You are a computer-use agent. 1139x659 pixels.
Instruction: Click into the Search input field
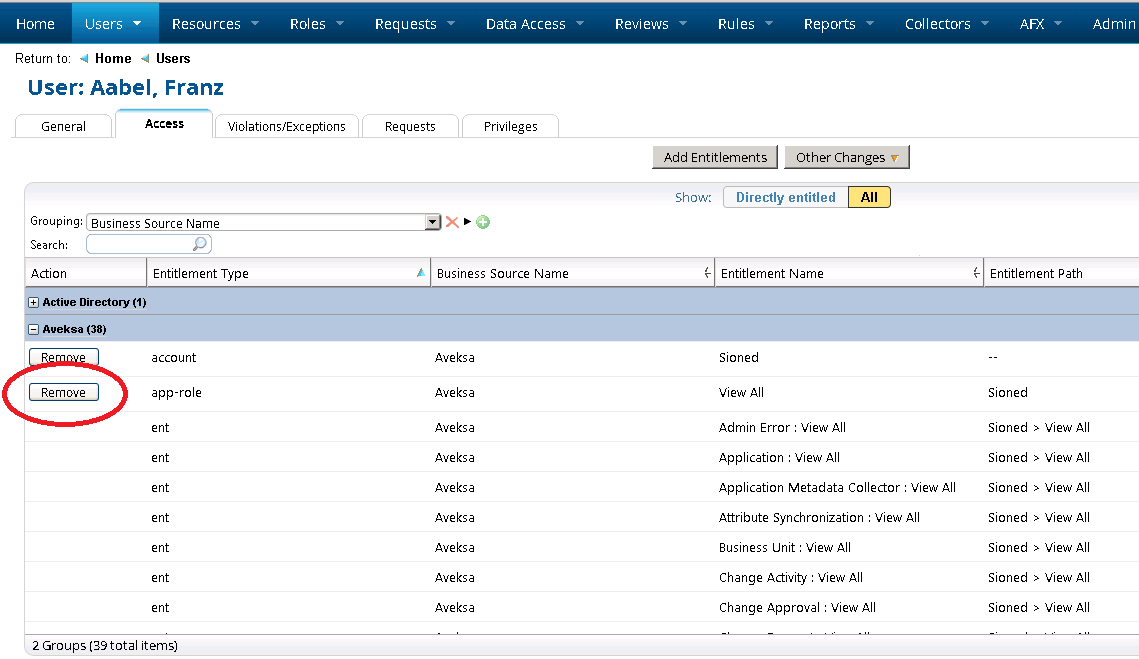coord(140,244)
